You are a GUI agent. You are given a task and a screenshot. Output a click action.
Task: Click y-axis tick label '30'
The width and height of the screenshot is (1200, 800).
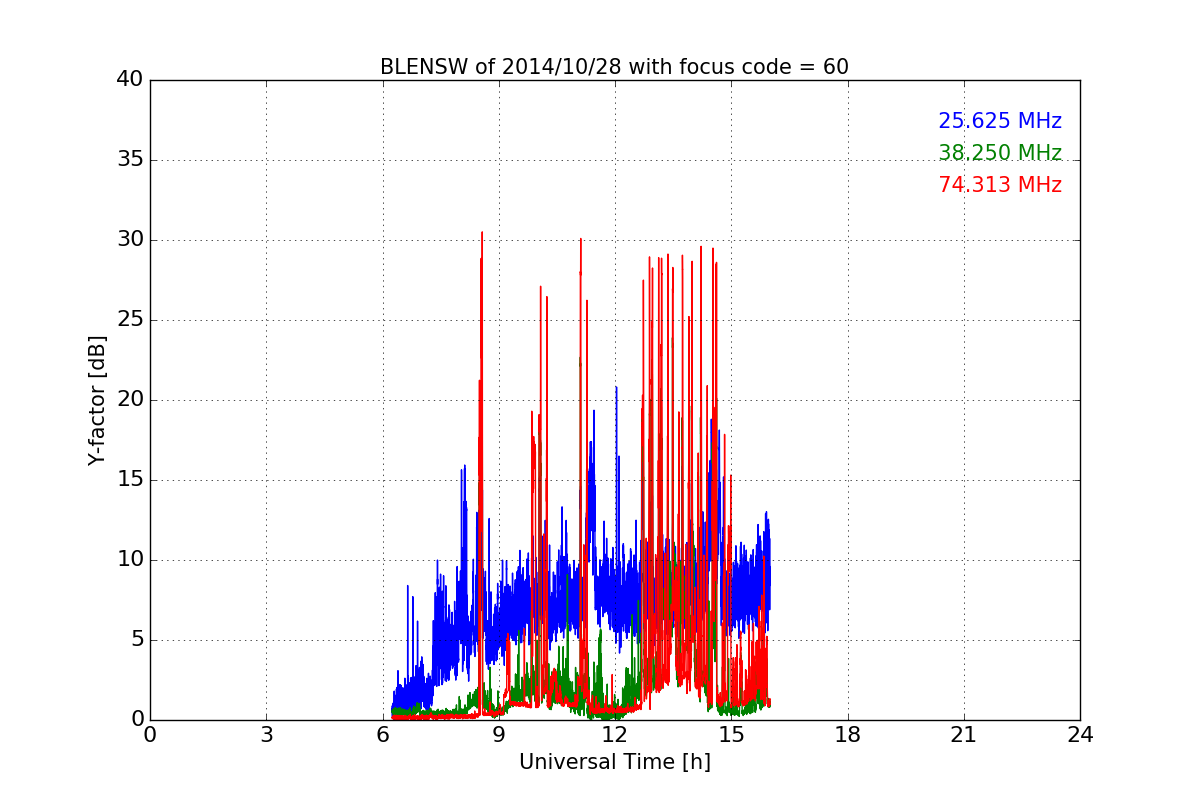pyautogui.click(x=130, y=240)
